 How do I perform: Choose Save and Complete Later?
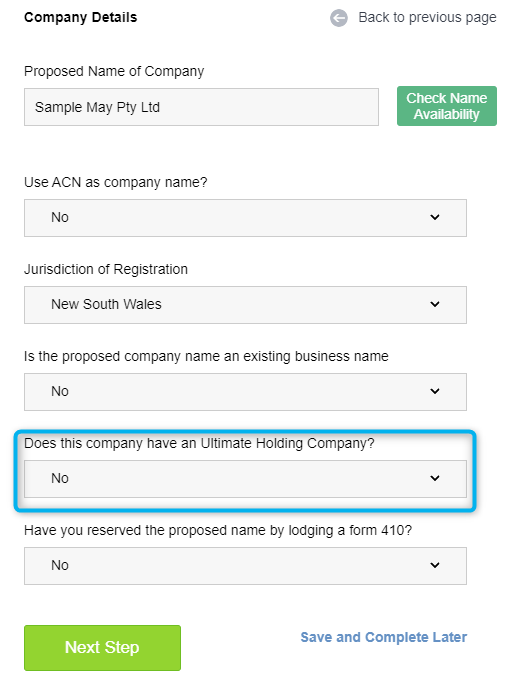[384, 637]
